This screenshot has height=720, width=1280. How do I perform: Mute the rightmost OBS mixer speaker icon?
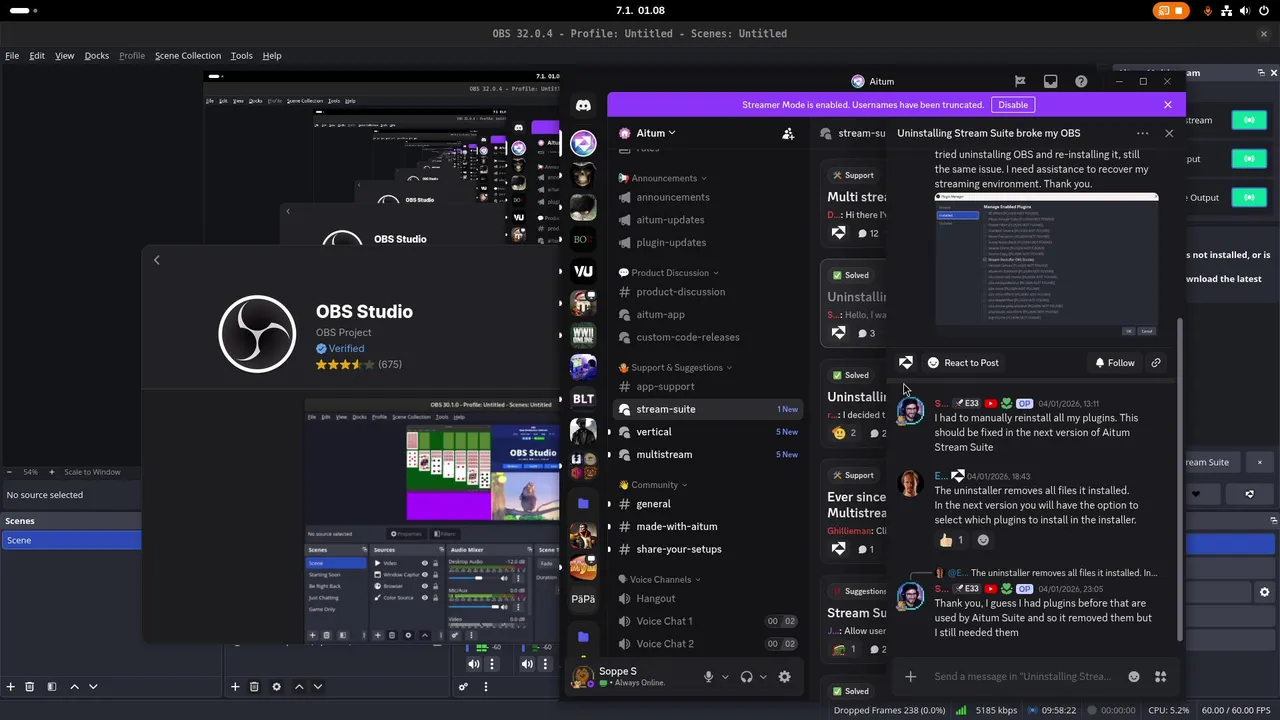pyautogui.click(x=525, y=663)
